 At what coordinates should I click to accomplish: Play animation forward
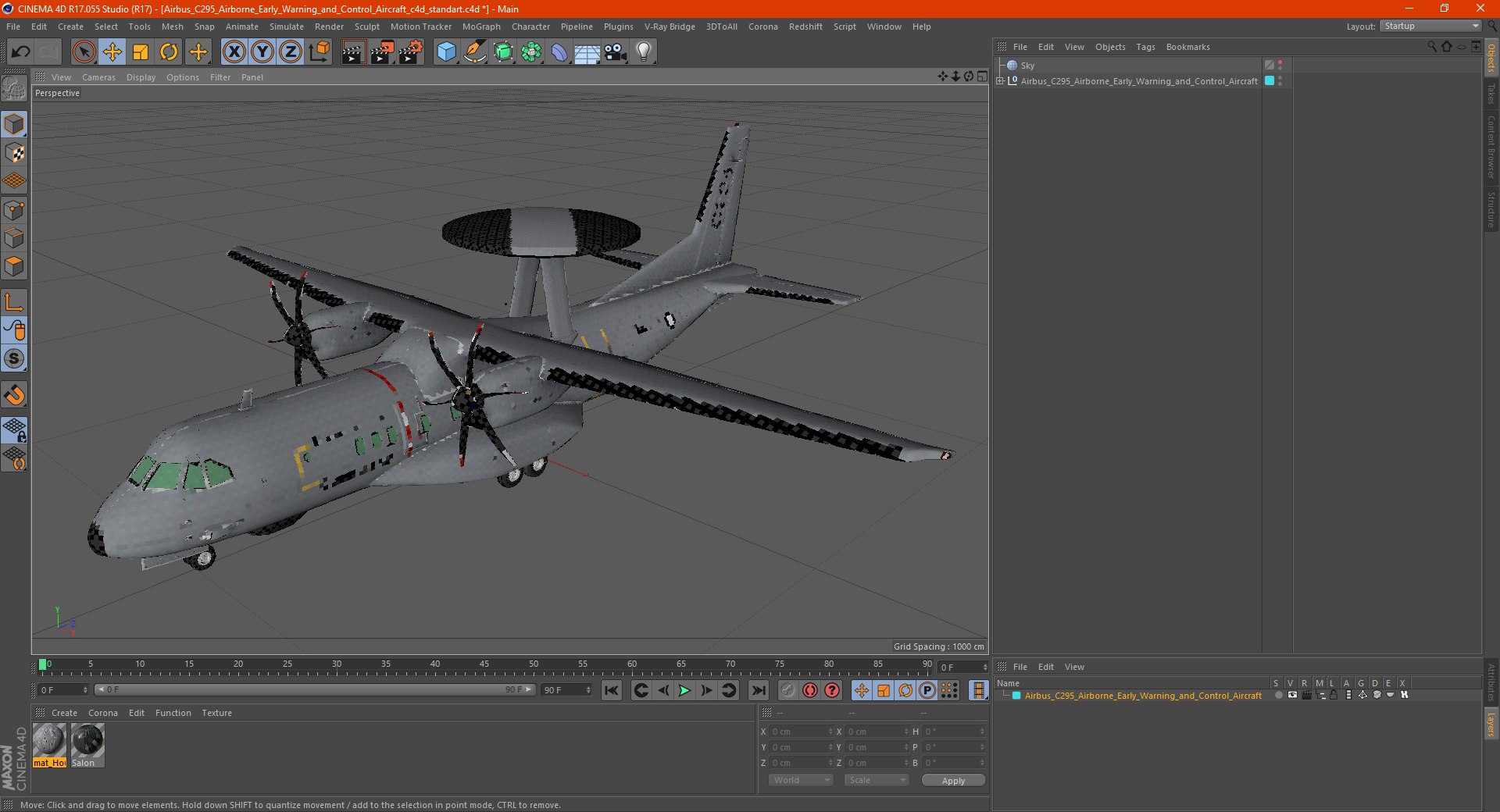pos(684,690)
